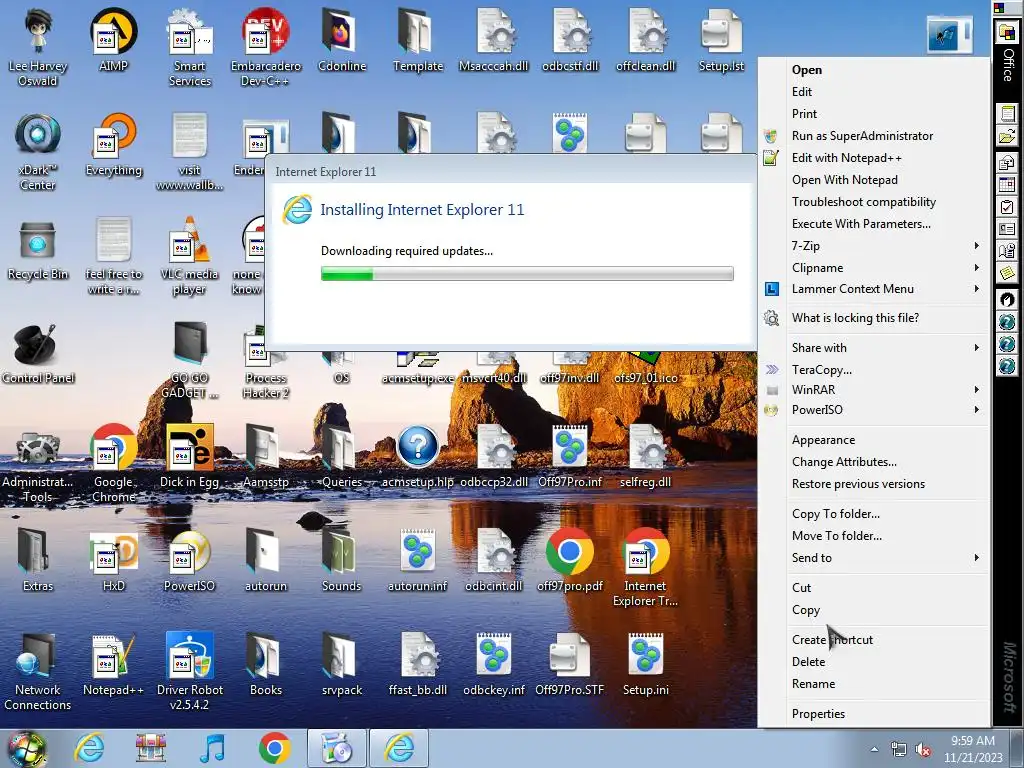Image resolution: width=1024 pixels, height=768 pixels.
Task: Select the Setup.ini file icon
Action: [x=645, y=665]
